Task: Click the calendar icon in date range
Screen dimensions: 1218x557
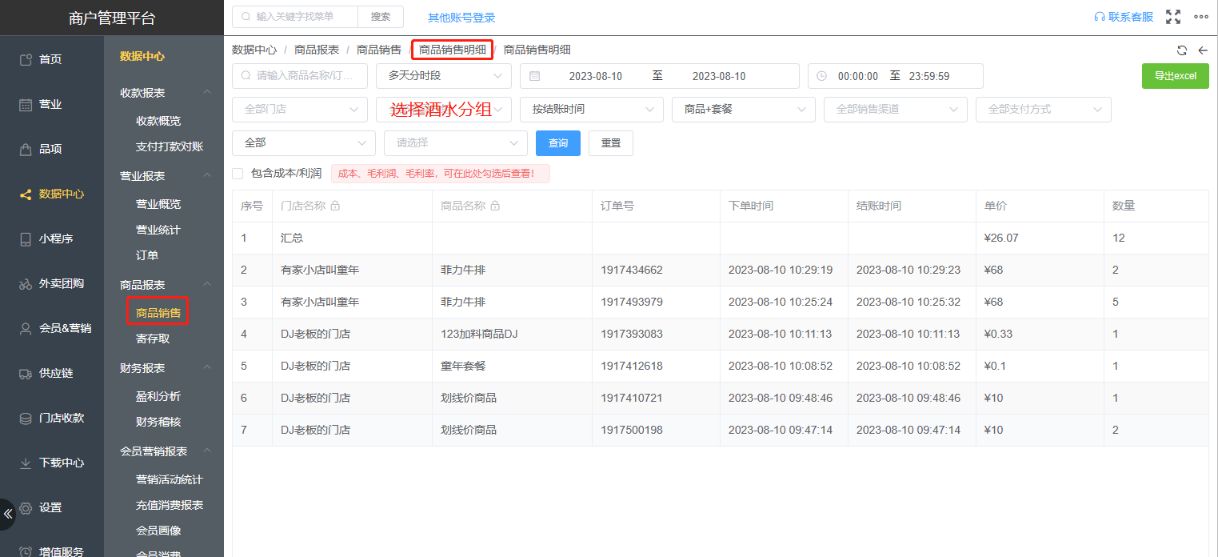Action: click(x=535, y=76)
